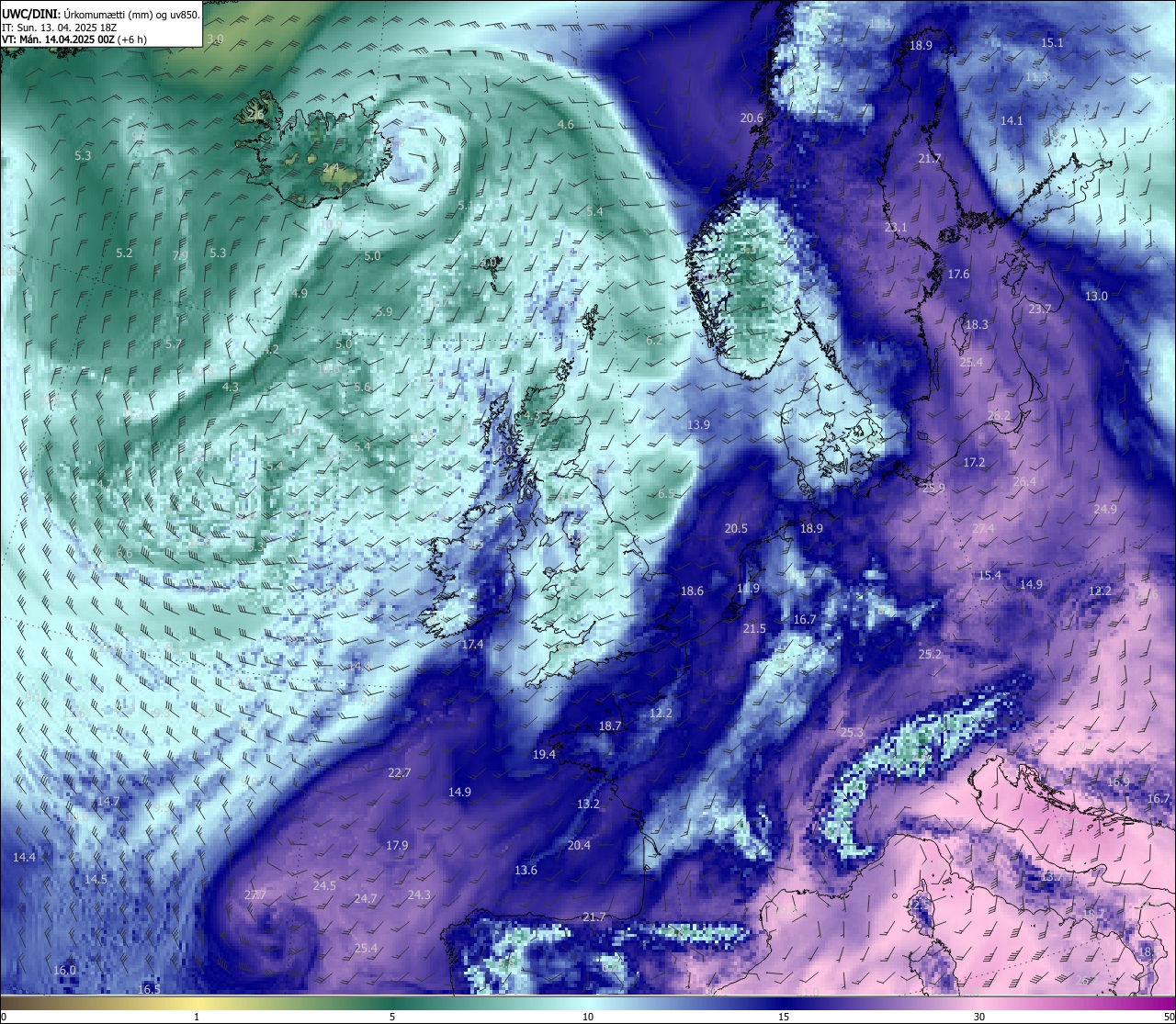Click the value 14.1 over Finland
Screen dimensions: 1176x1024
click(x=1012, y=121)
